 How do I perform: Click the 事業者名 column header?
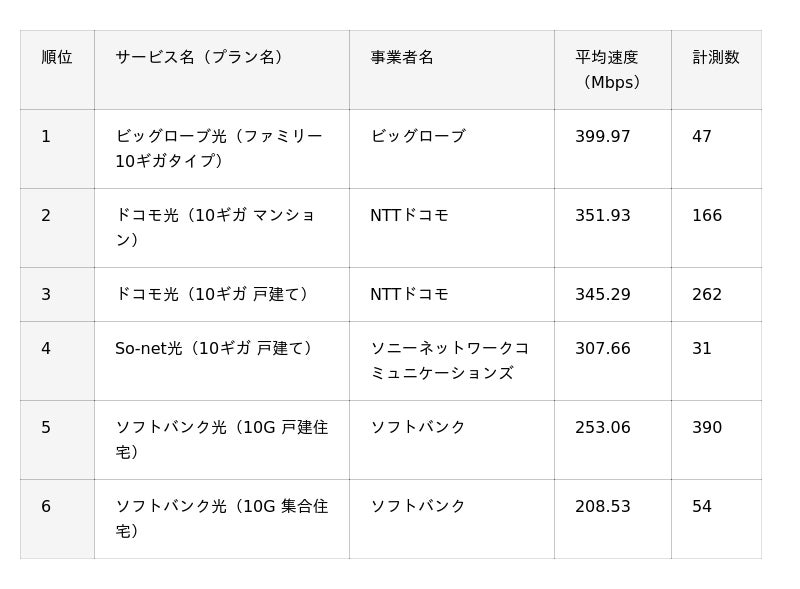(452, 70)
